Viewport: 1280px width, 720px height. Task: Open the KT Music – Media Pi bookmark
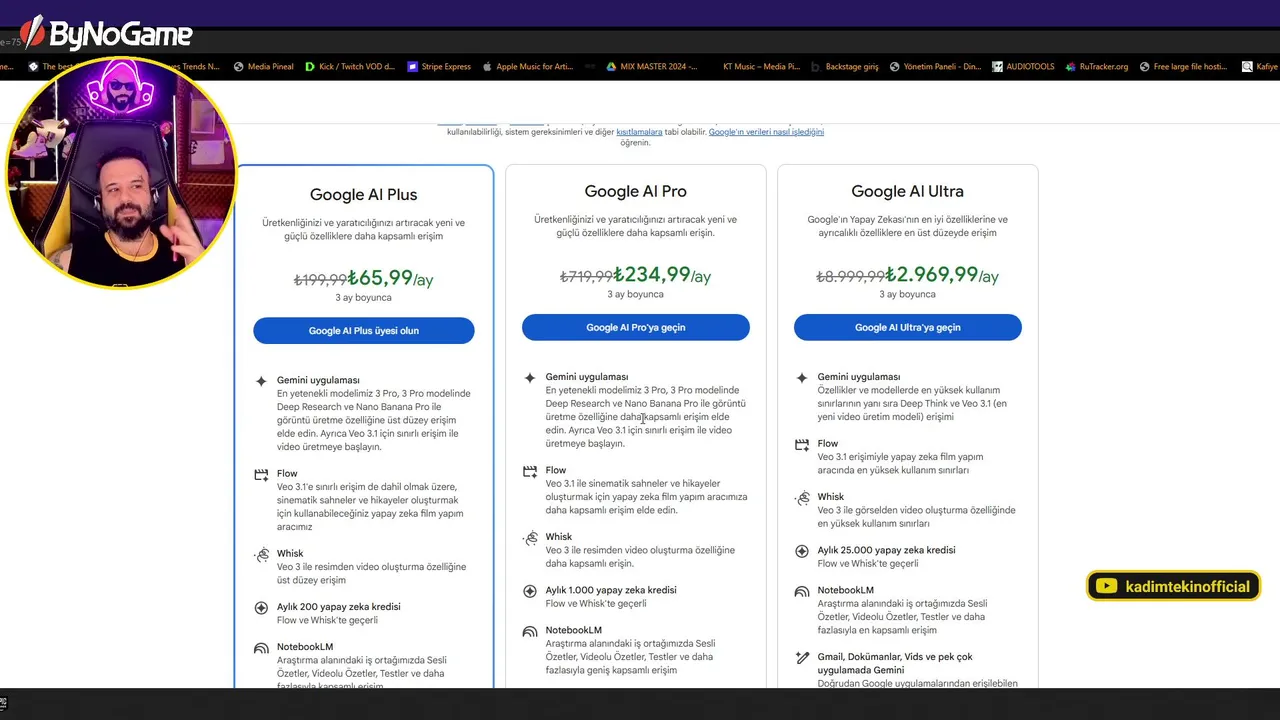[760, 67]
